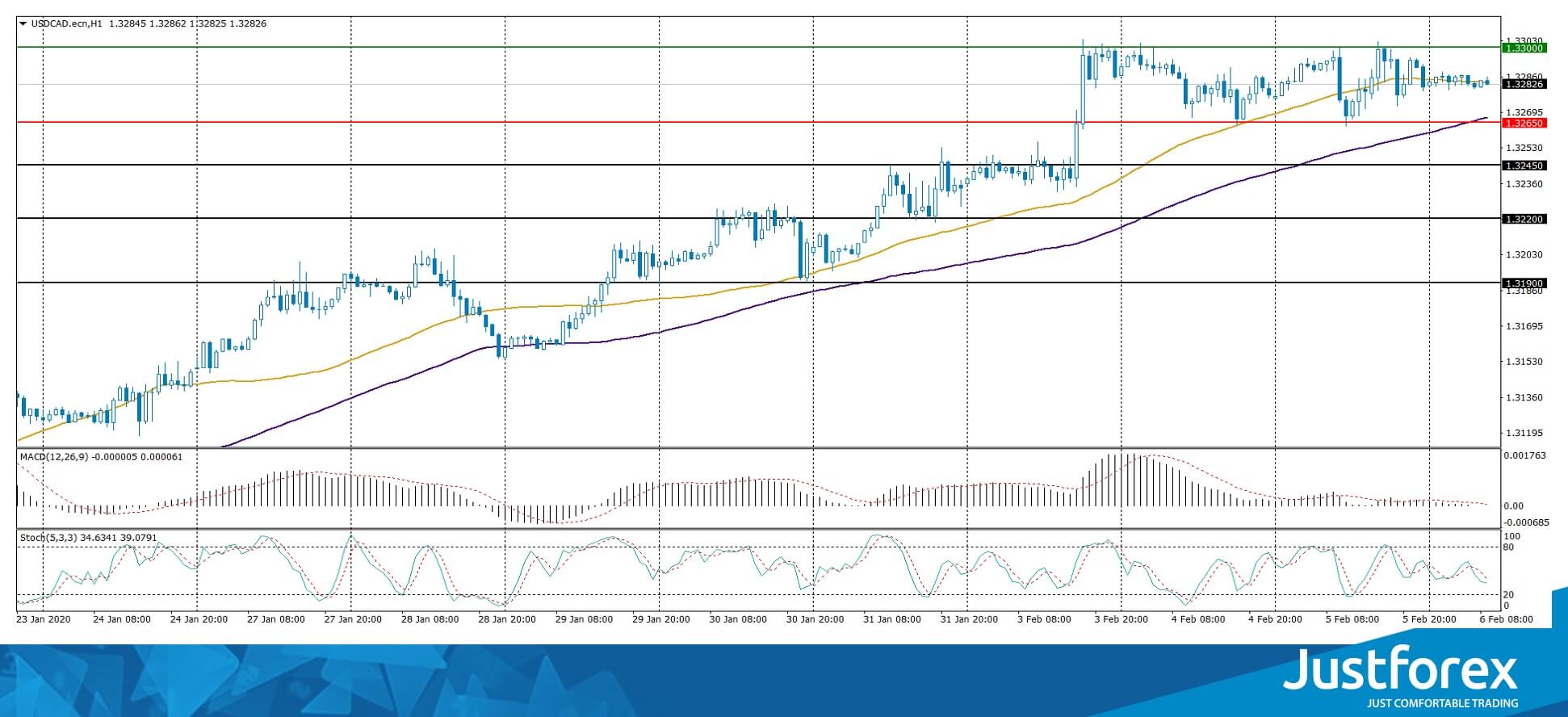The height and width of the screenshot is (717, 1568).
Task: Click the Stochastic scale value 100
Action: click(1513, 536)
